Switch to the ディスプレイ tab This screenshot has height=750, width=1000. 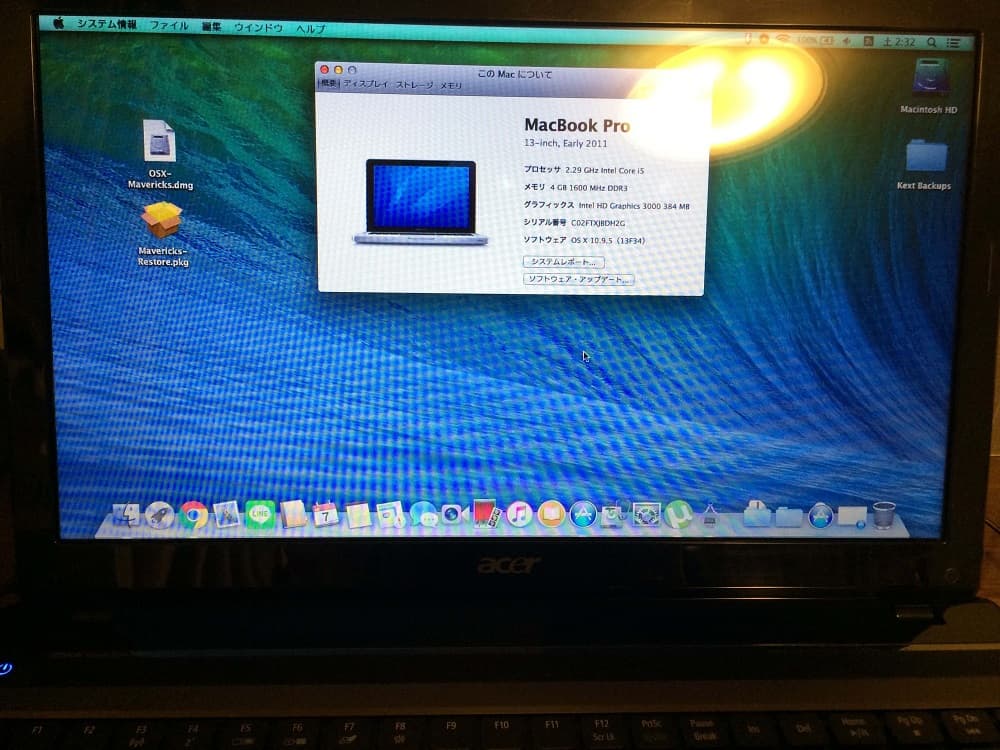[x=365, y=84]
